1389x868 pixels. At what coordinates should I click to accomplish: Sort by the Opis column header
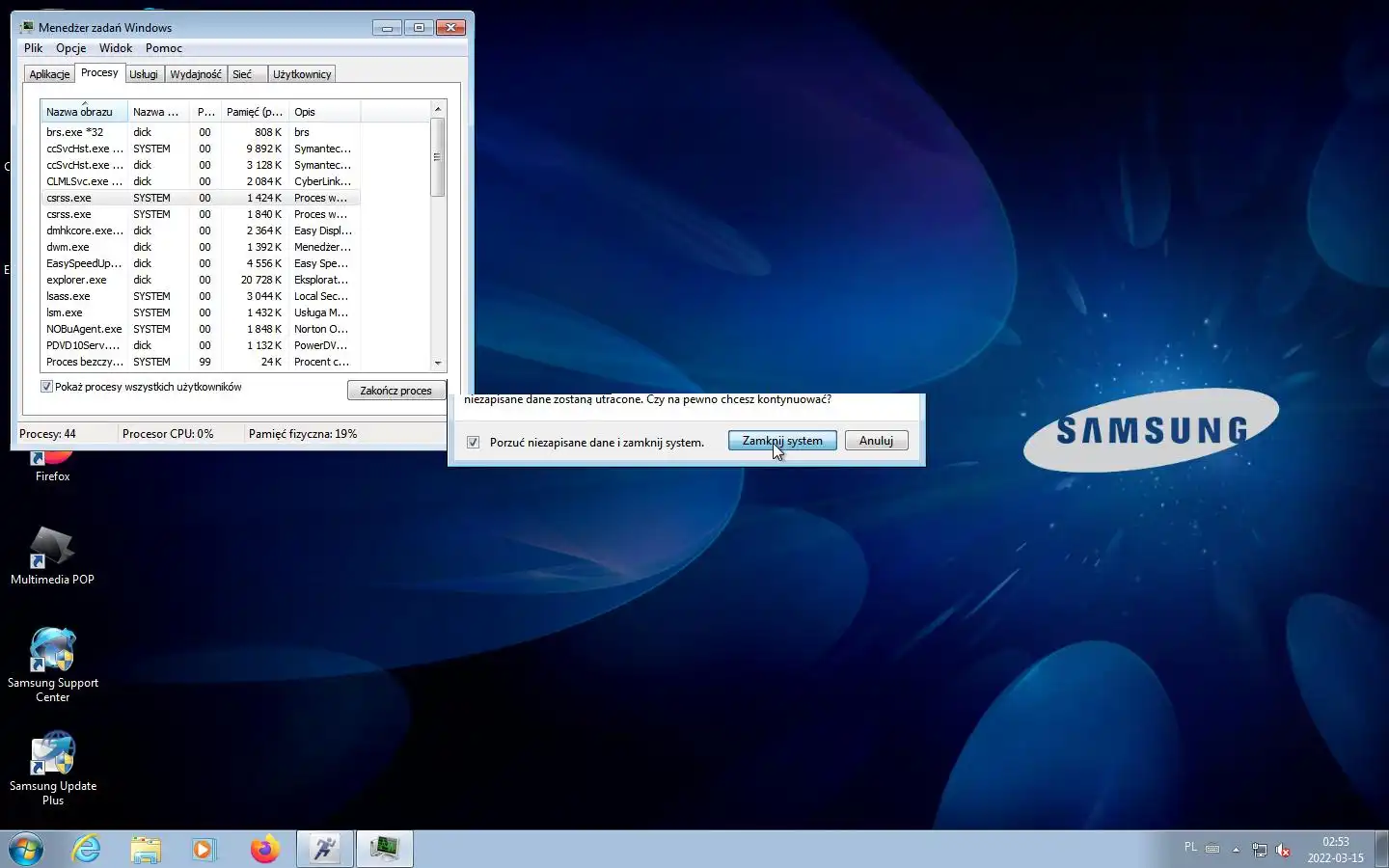click(324, 112)
